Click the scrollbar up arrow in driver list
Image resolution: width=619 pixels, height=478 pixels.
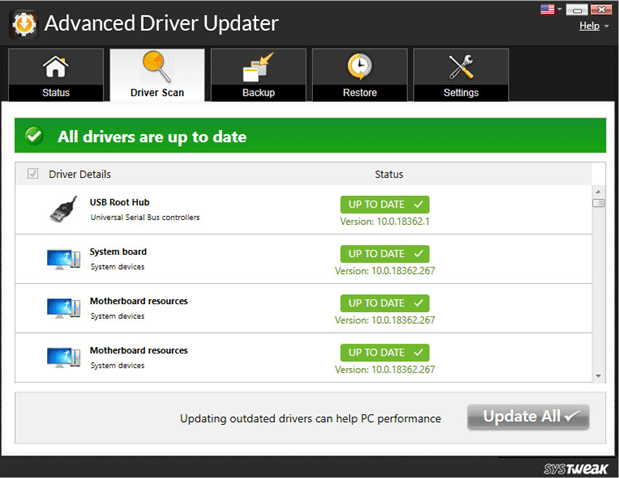pos(598,192)
